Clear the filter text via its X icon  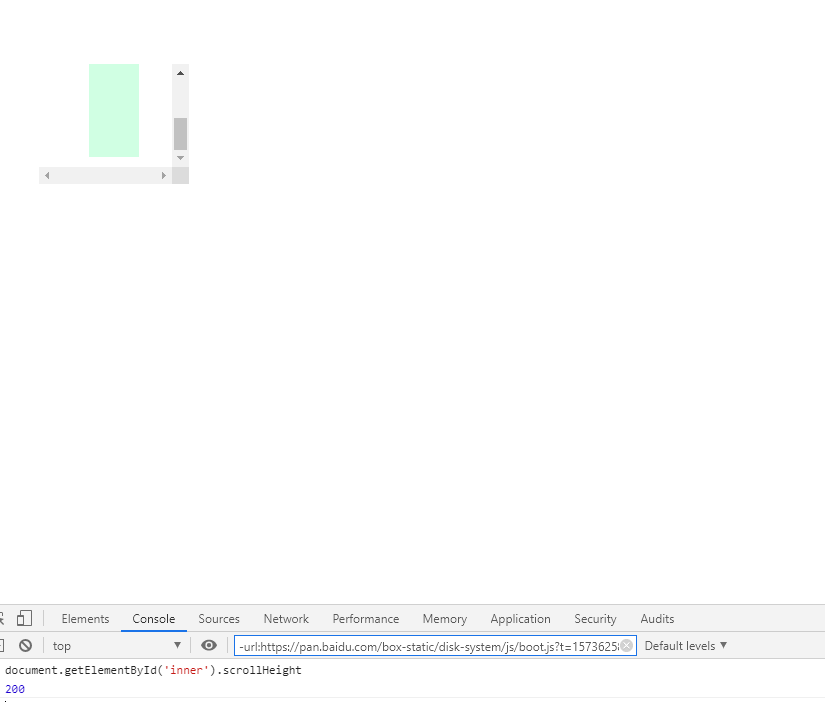[628, 645]
